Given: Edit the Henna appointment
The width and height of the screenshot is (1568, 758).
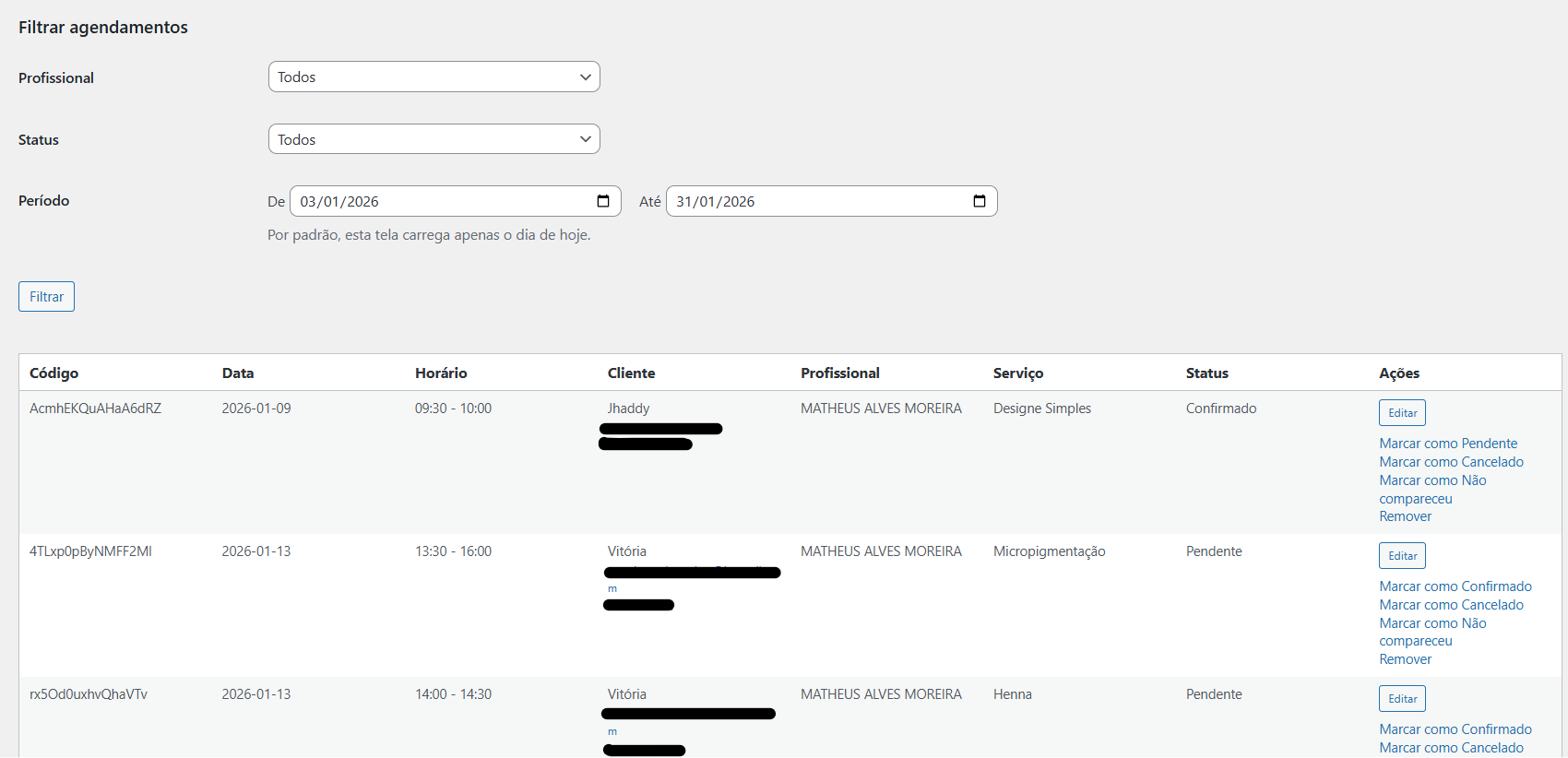Looking at the screenshot, I should pos(1402,698).
